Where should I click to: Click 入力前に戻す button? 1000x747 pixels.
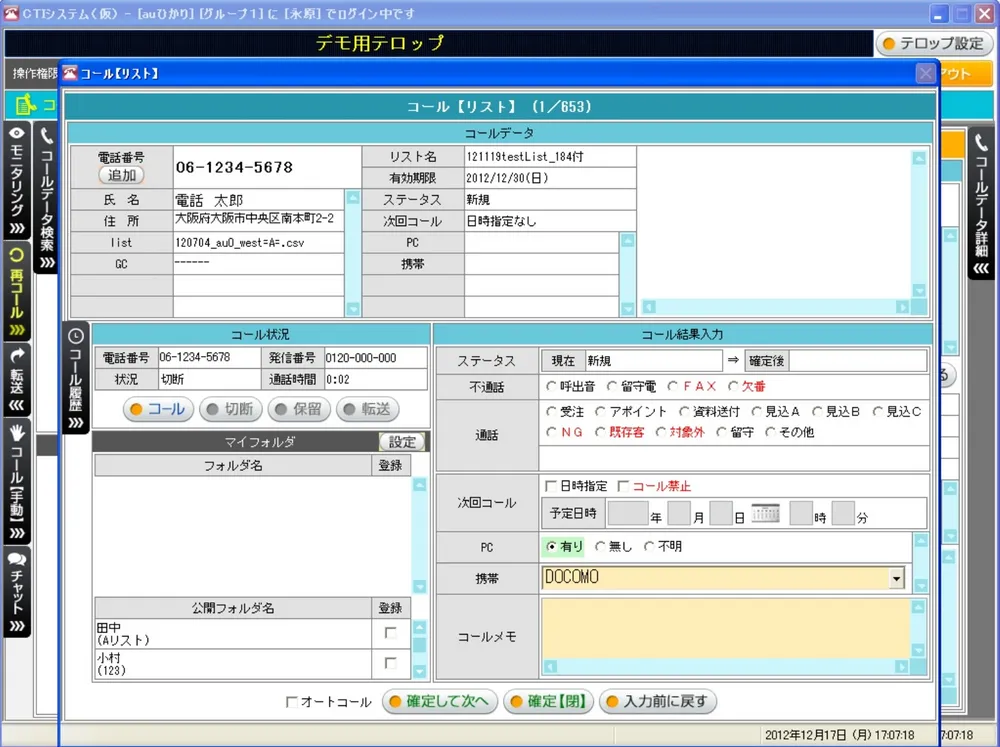pyautogui.click(x=658, y=701)
